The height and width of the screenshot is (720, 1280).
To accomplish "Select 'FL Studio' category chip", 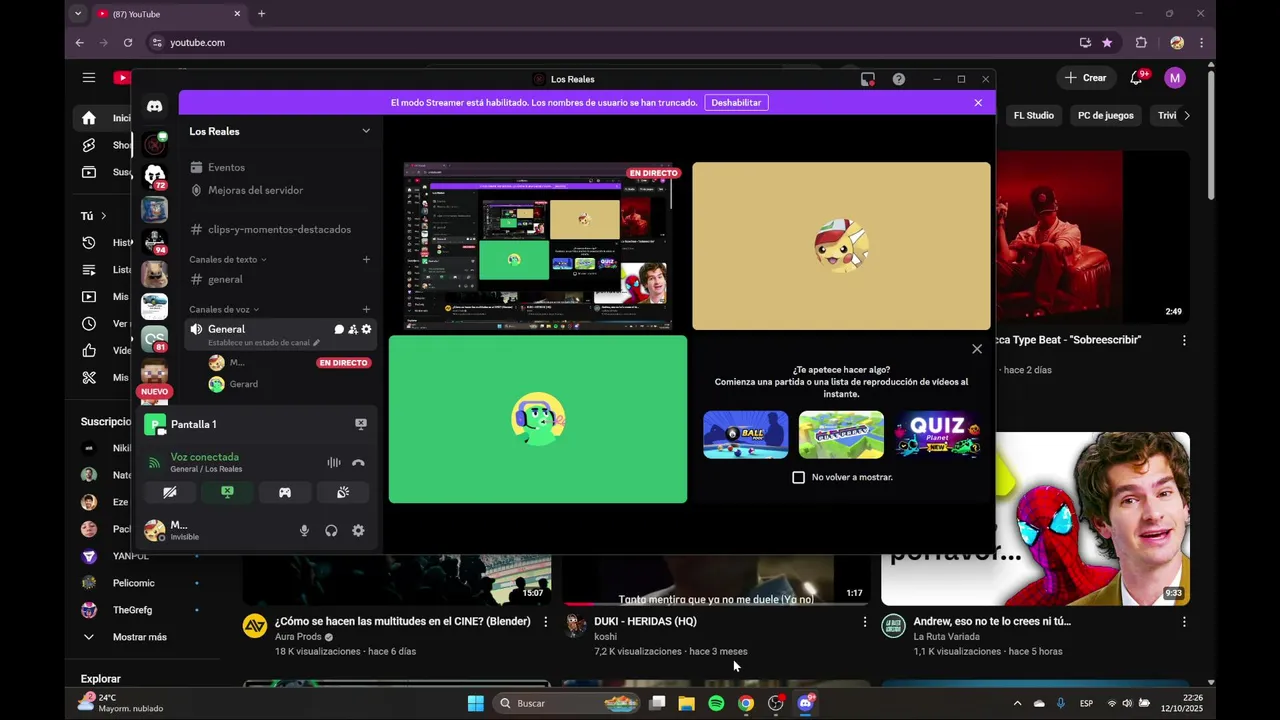I will [x=1034, y=116].
